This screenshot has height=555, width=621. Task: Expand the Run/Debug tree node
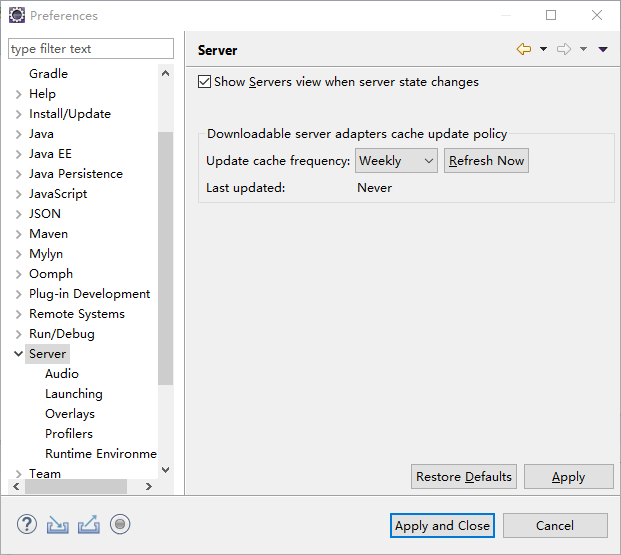(18, 334)
